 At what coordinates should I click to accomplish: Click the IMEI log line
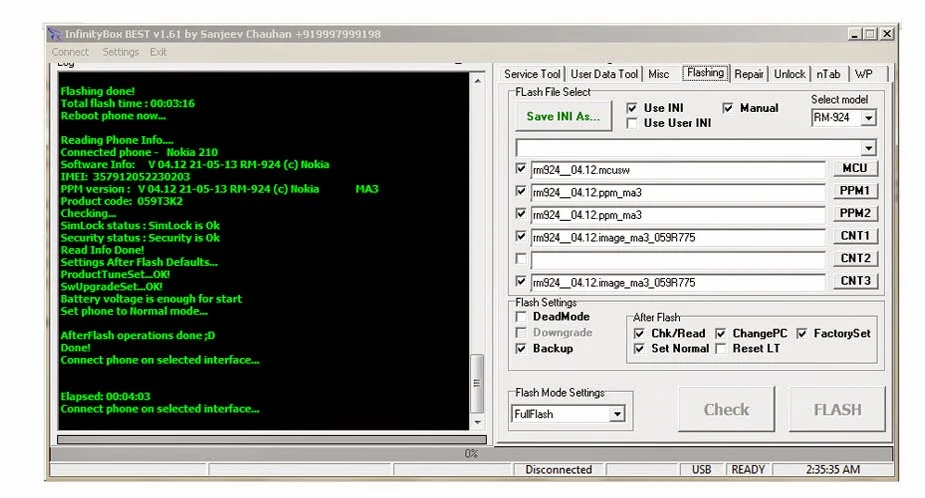(x=125, y=176)
